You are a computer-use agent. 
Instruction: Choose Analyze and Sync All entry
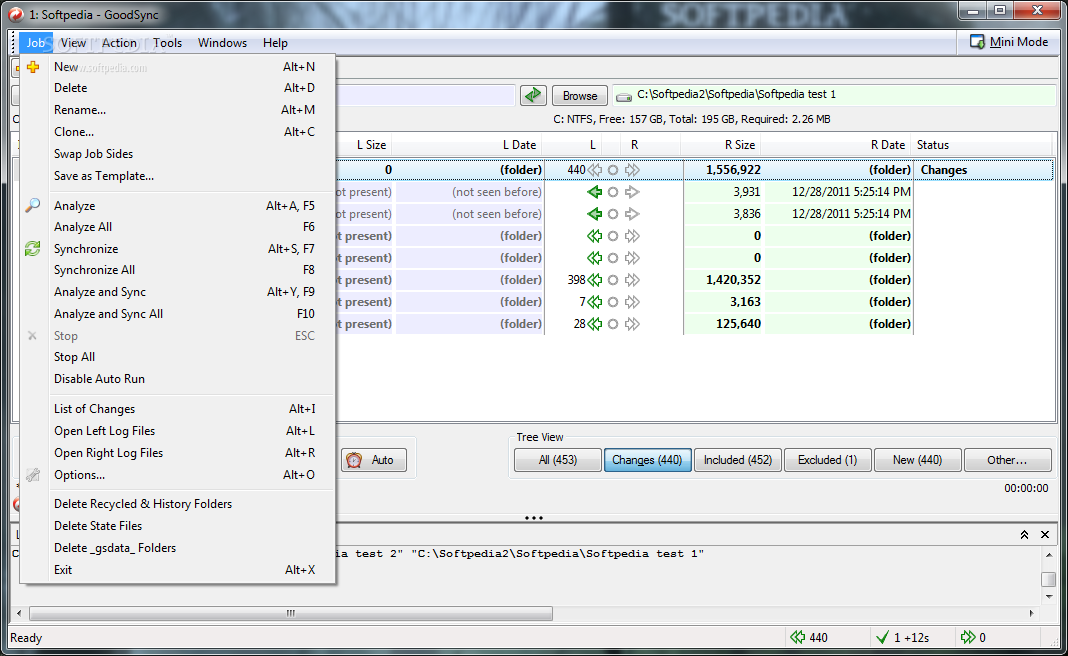(x=178, y=314)
